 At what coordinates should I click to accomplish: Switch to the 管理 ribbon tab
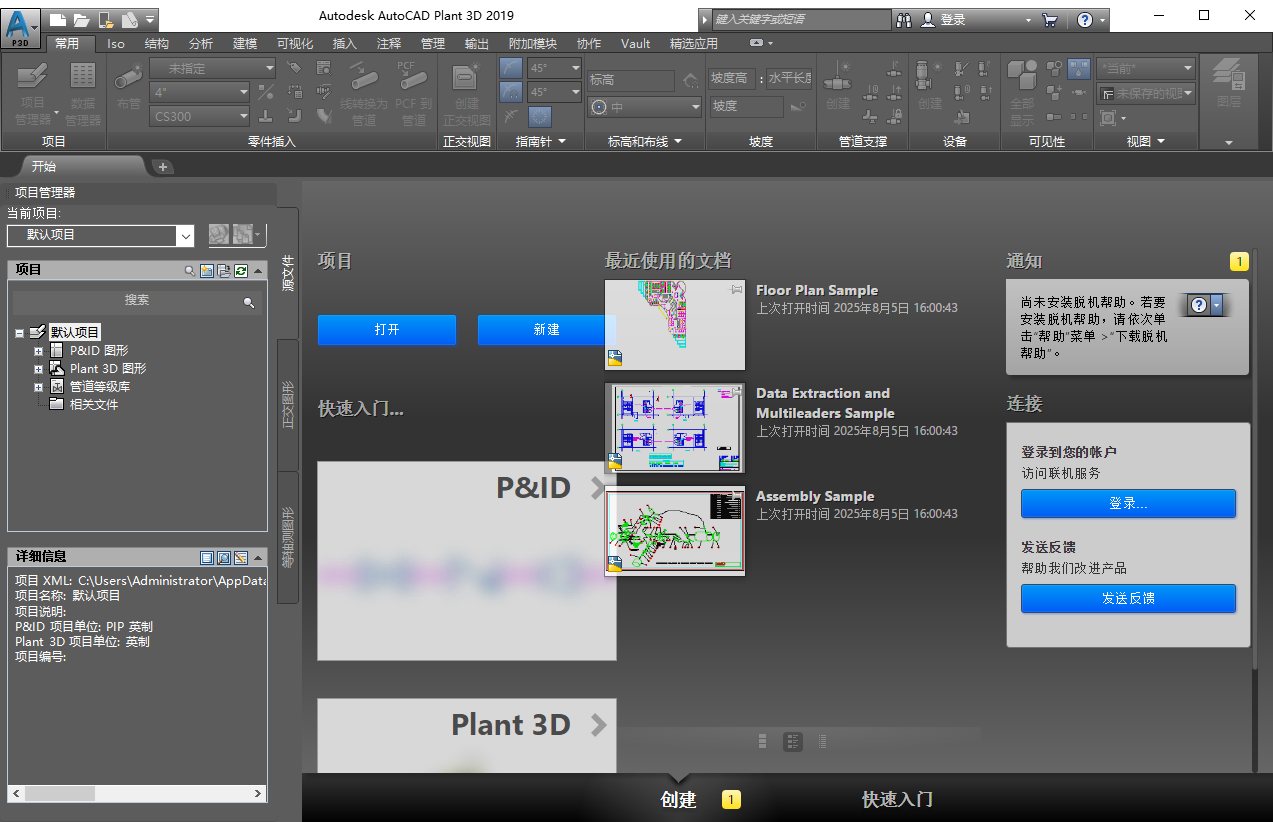[x=431, y=43]
